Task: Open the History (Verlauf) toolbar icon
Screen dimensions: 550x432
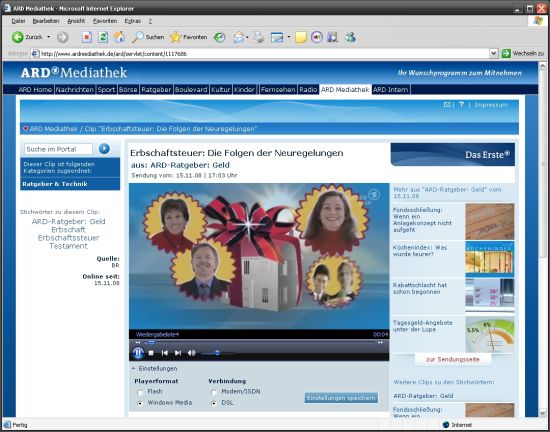Action: click(220, 37)
